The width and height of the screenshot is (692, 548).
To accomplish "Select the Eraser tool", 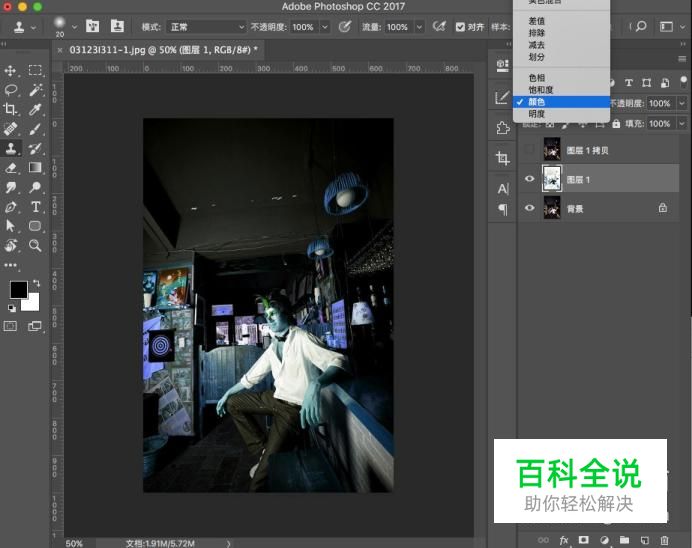I will point(11,168).
